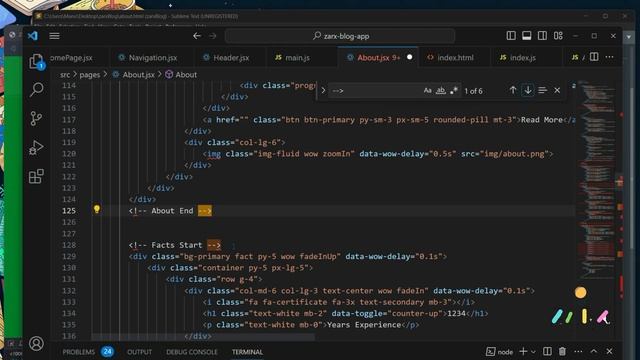Click the horizontal editor scrollbar
Screen dimensions: 640x360
tap(203, 337)
